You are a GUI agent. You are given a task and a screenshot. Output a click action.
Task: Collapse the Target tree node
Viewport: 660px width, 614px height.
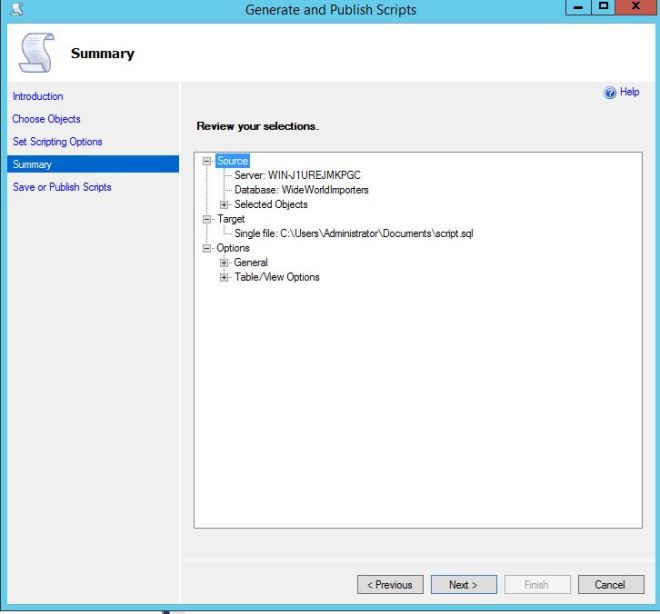[207, 219]
